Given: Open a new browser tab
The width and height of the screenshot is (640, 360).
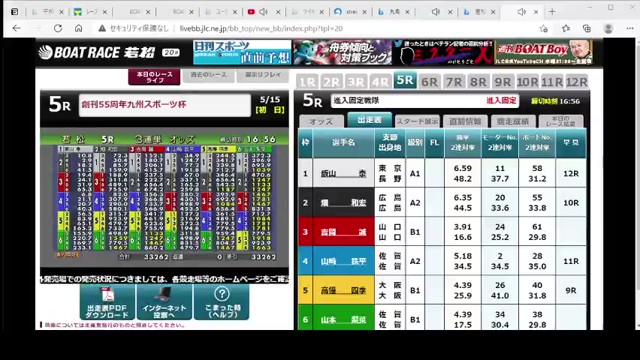Looking at the screenshot, I should (552, 12).
